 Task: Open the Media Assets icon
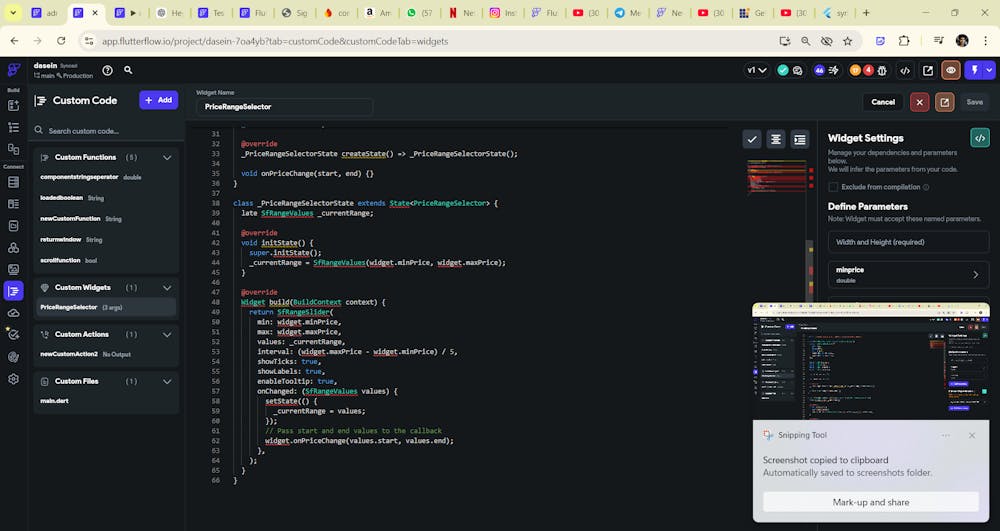point(13,269)
